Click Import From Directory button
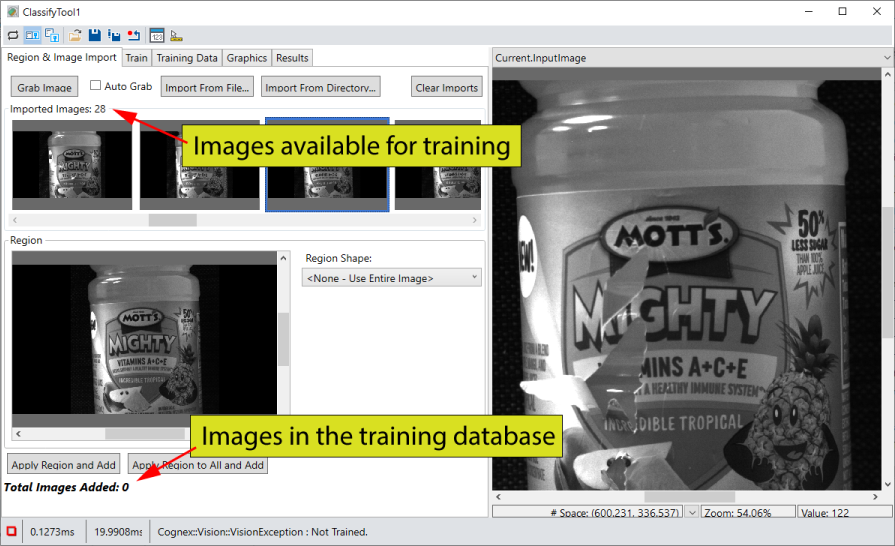The image size is (895, 546). (321, 87)
